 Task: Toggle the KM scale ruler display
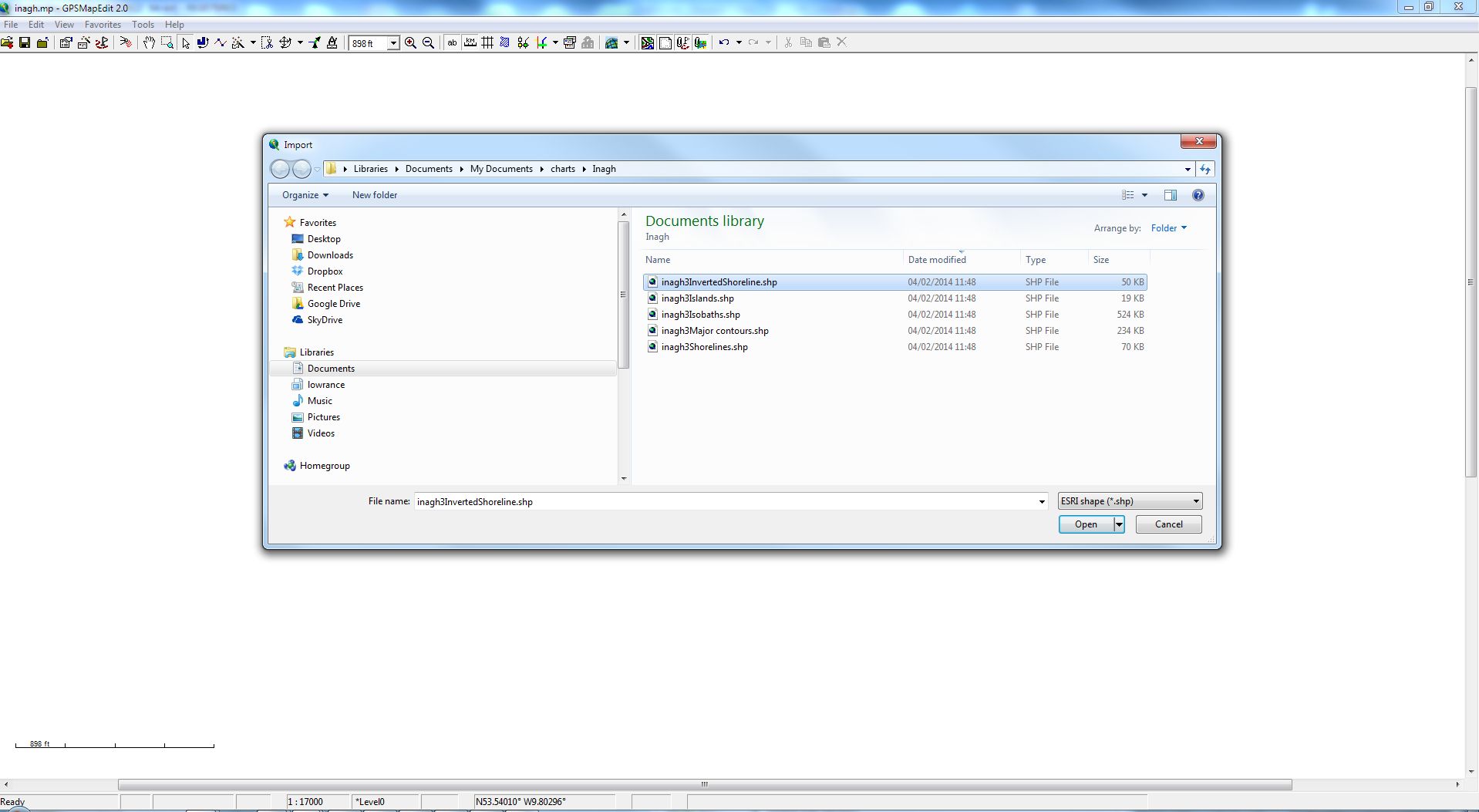point(470,42)
